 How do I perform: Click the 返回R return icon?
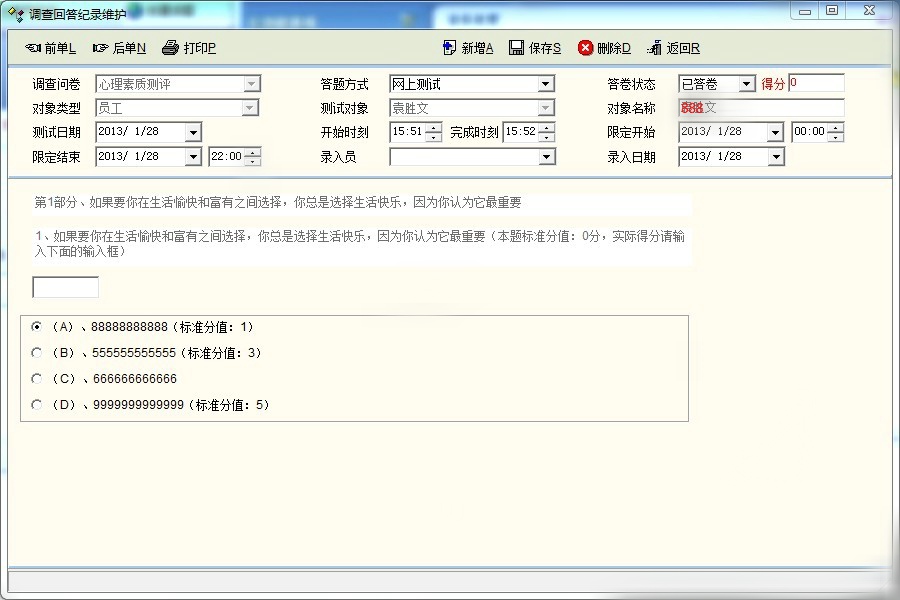tap(655, 48)
